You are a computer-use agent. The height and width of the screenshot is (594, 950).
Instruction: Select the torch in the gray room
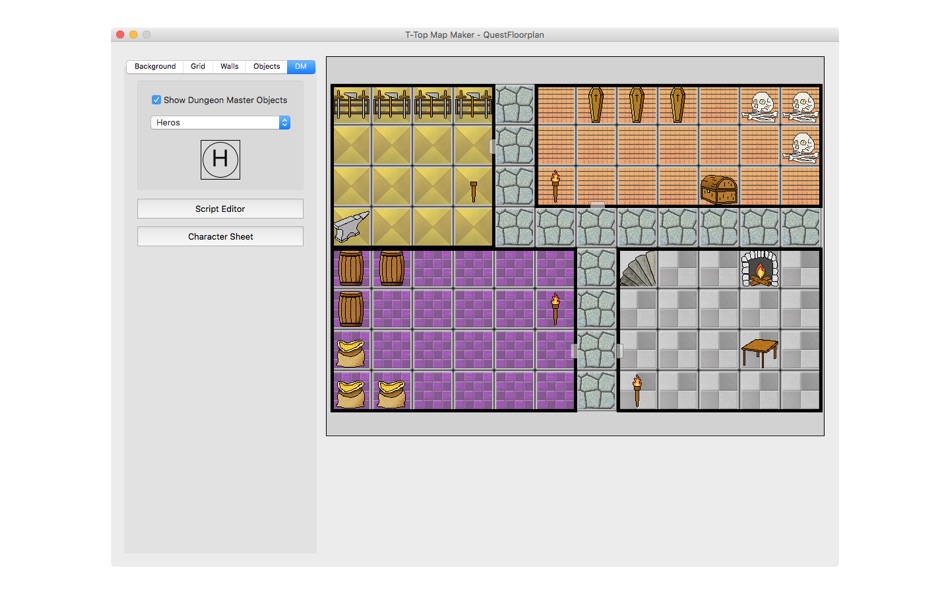click(x=637, y=391)
